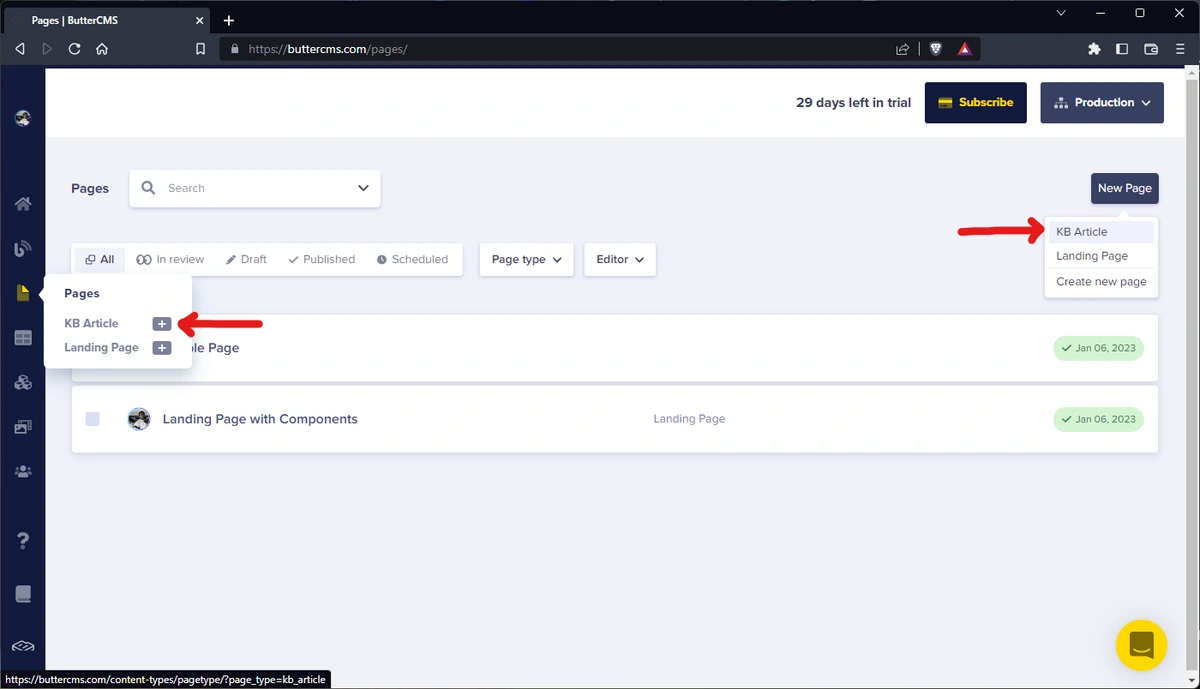Screen dimensions: 1200x689
Task: Click the ButterCMS logo at sidebar bottom
Action: click(x=23, y=647)
